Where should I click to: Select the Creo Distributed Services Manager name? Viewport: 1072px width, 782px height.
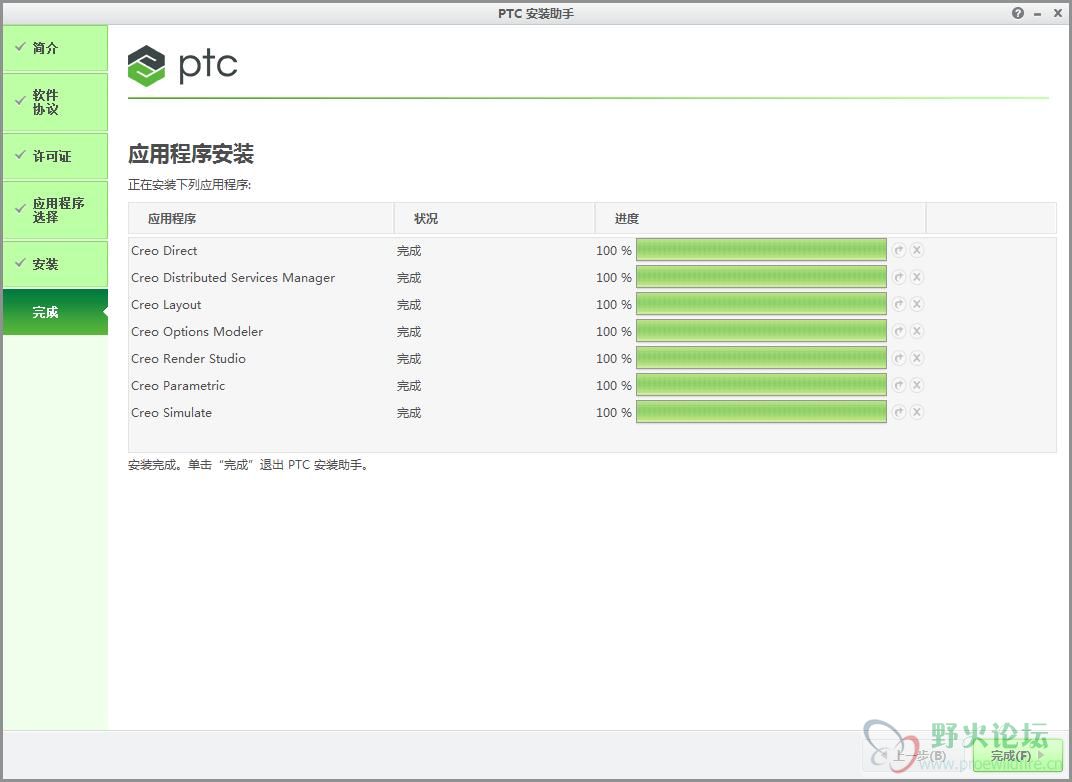(233, 278)
